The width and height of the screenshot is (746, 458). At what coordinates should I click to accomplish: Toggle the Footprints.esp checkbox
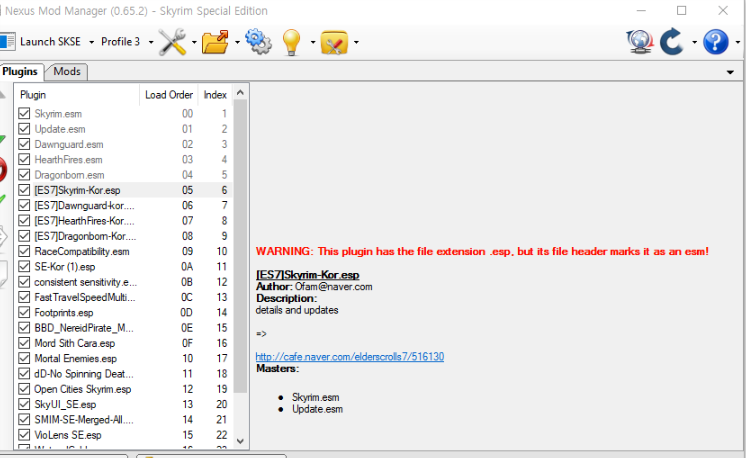click(x=24, y=312)
